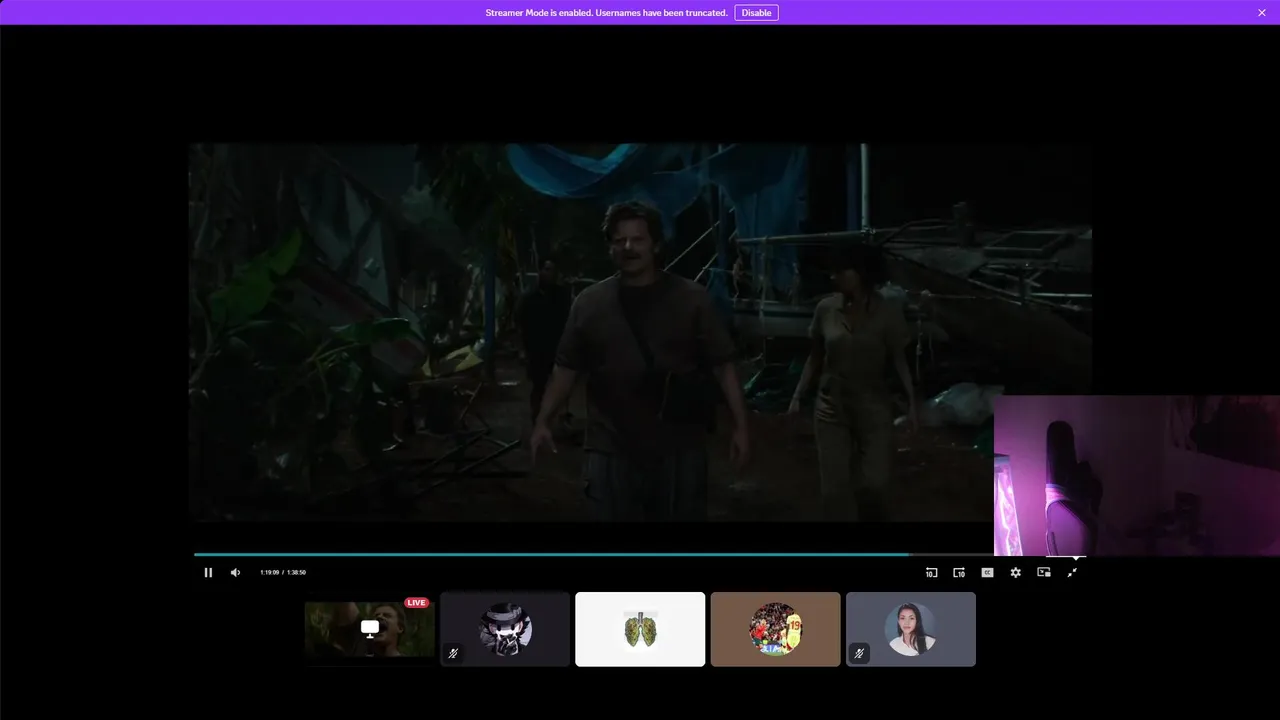
Task: Click muted mic icon on masked avatar tile
Action: pyautogui.click(x=453, y=653)
